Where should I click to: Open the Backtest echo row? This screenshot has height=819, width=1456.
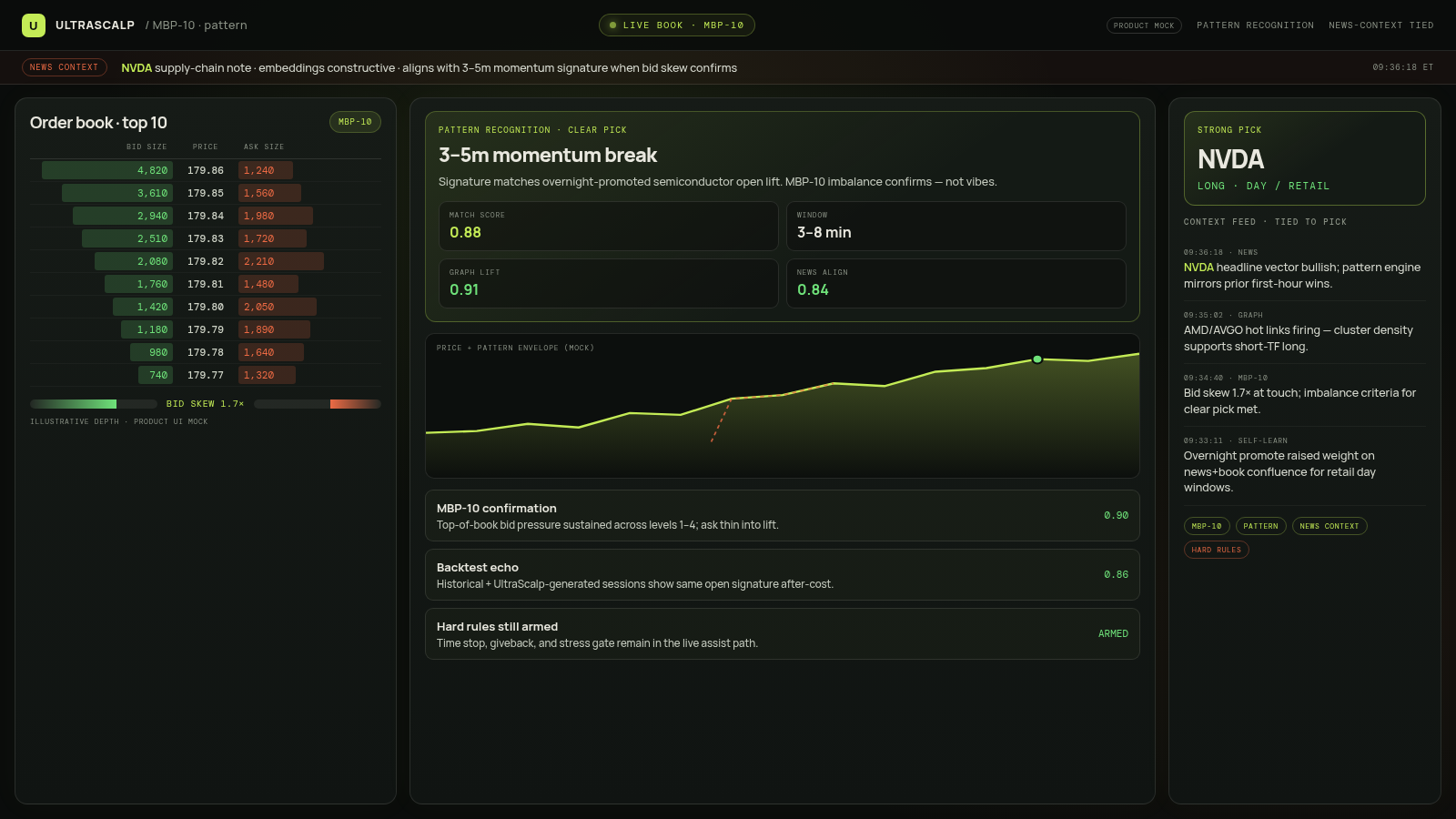coord(783,575)
